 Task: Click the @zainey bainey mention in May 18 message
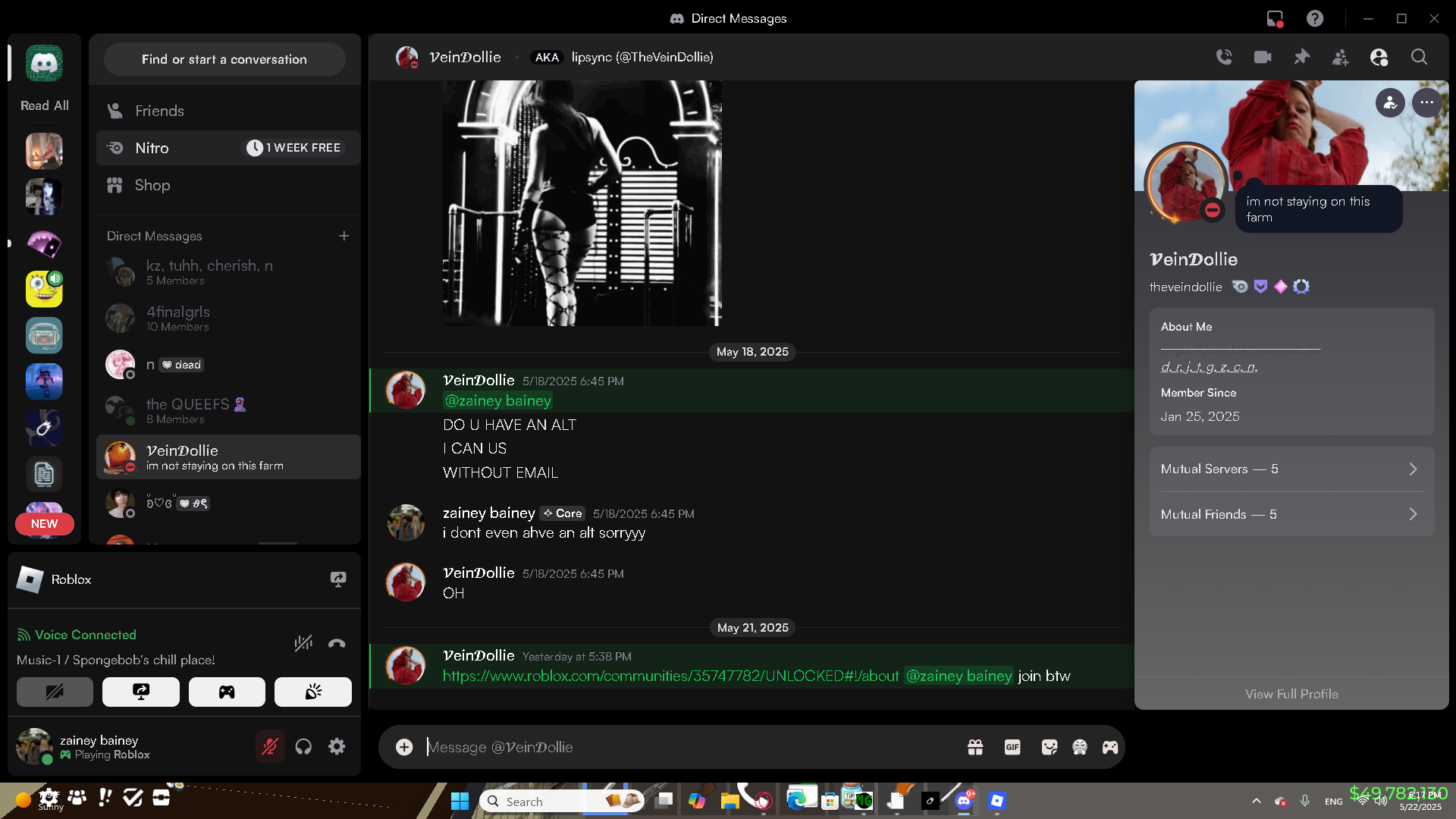(497, 400)
